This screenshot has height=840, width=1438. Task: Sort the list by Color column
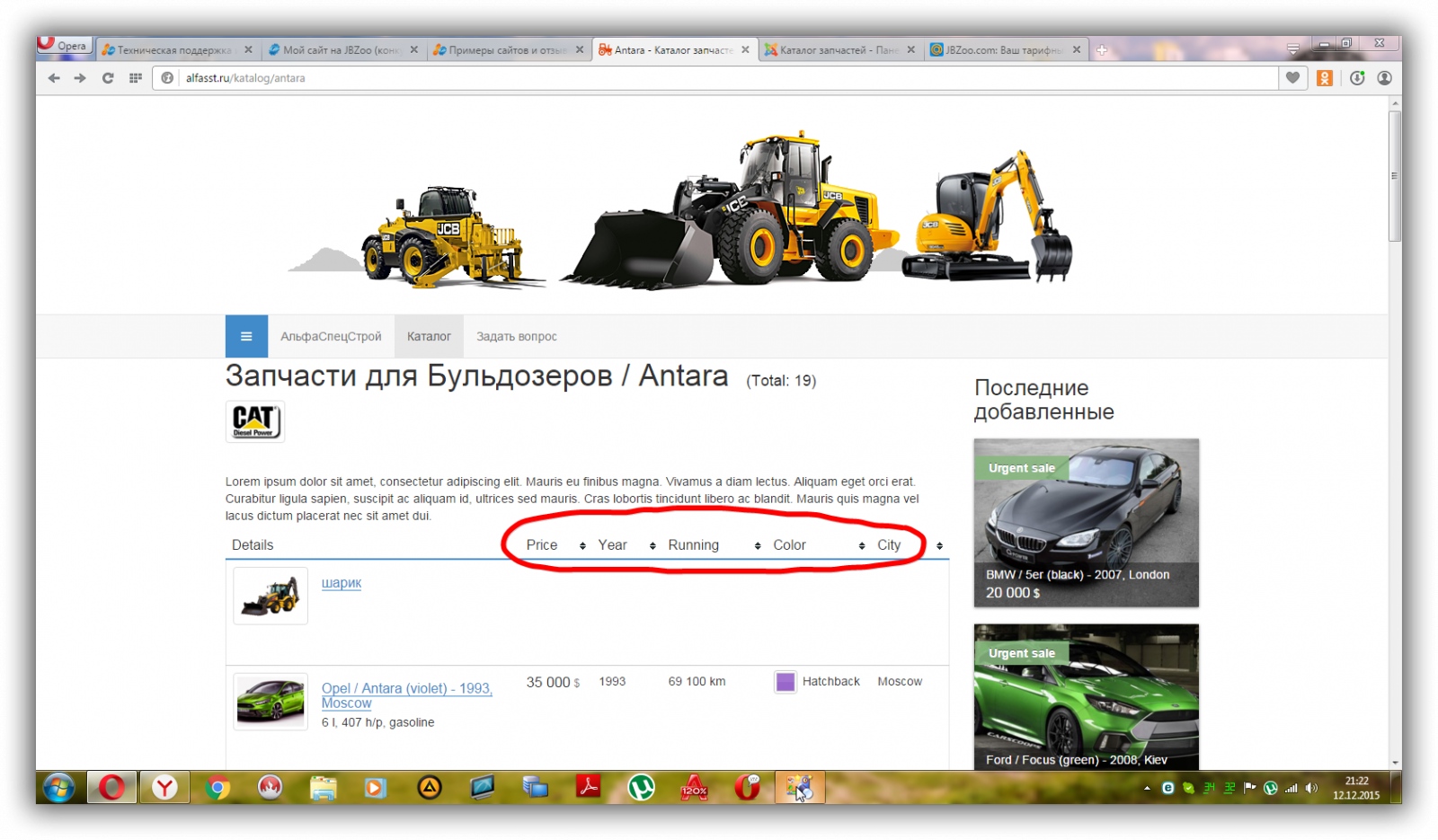click(x=789, y=545)
